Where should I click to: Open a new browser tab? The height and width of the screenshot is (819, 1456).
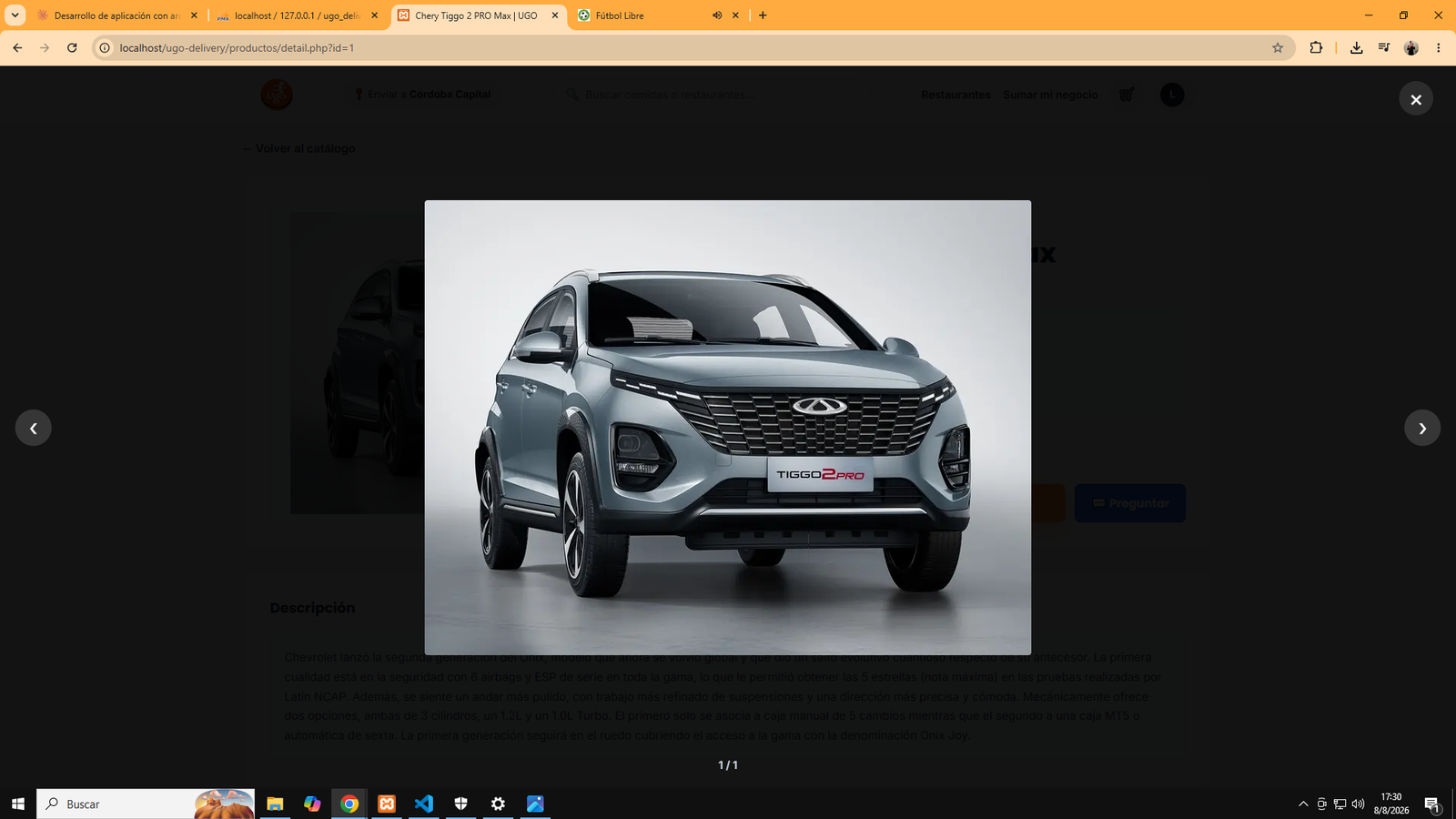tap(763, 15)
